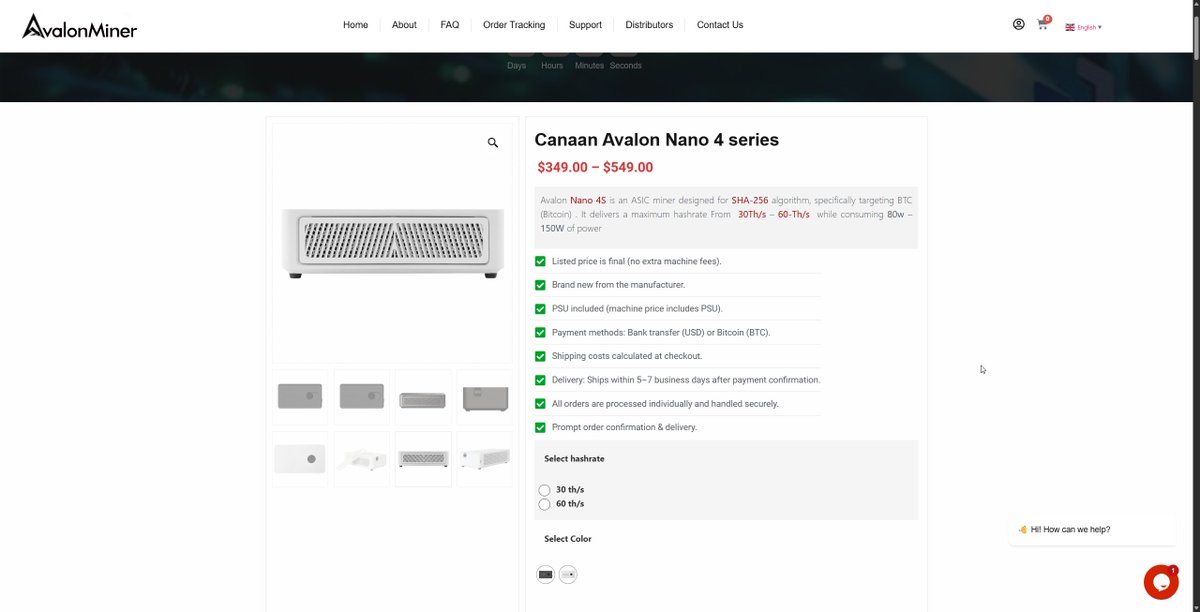Click the '30Th/s' highlighted text in description
The height and width of the screenshot is (612, 1200).
pos(752,215)
